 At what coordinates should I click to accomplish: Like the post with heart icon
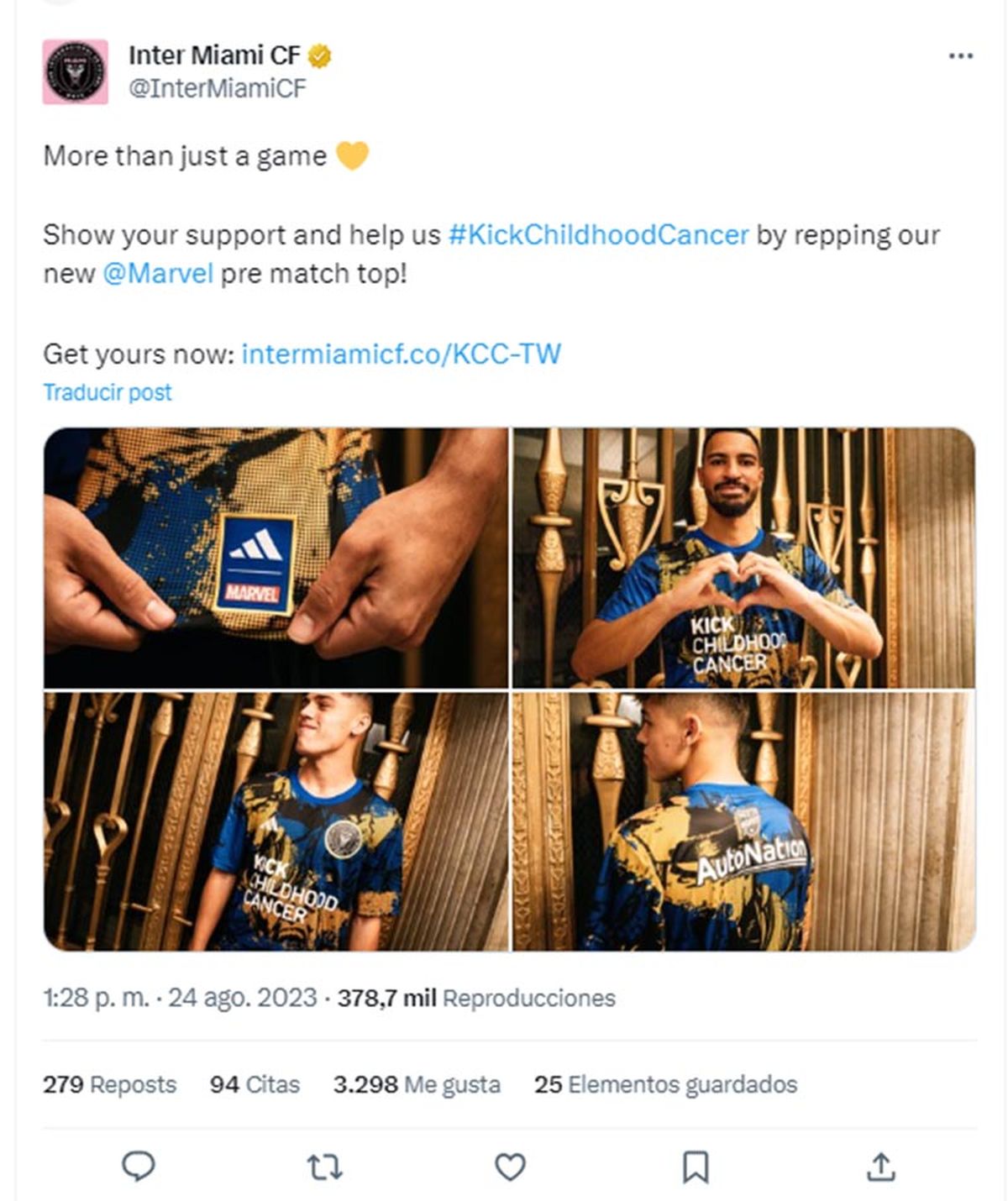coord(510,1166)
